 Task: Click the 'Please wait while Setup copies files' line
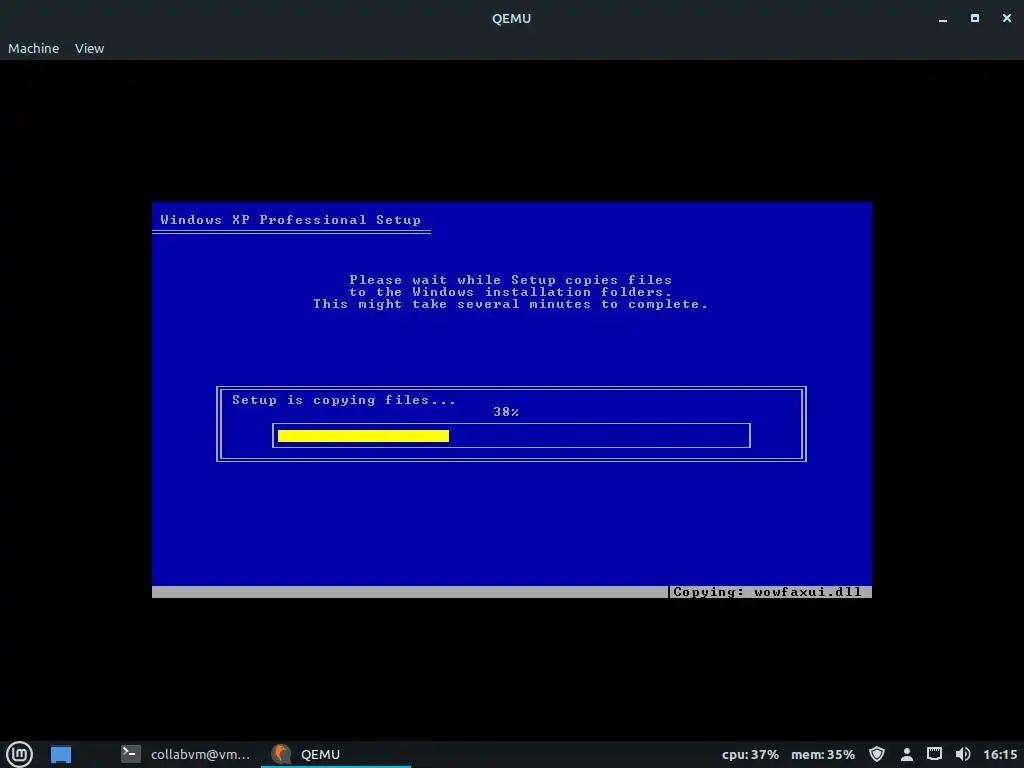(x=511, y=280)
